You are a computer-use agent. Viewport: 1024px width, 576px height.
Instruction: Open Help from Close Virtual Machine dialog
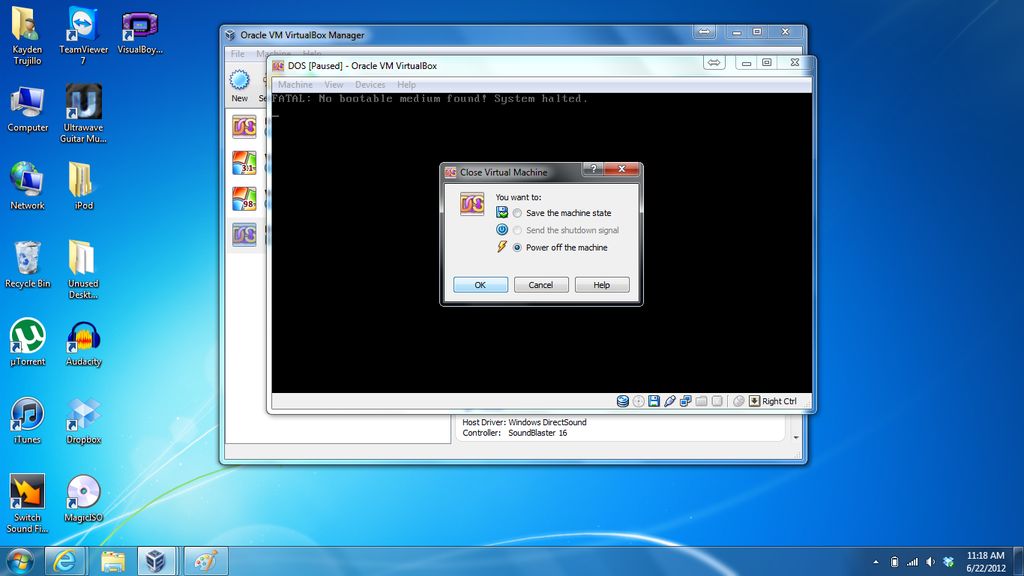tap(601, 285)
